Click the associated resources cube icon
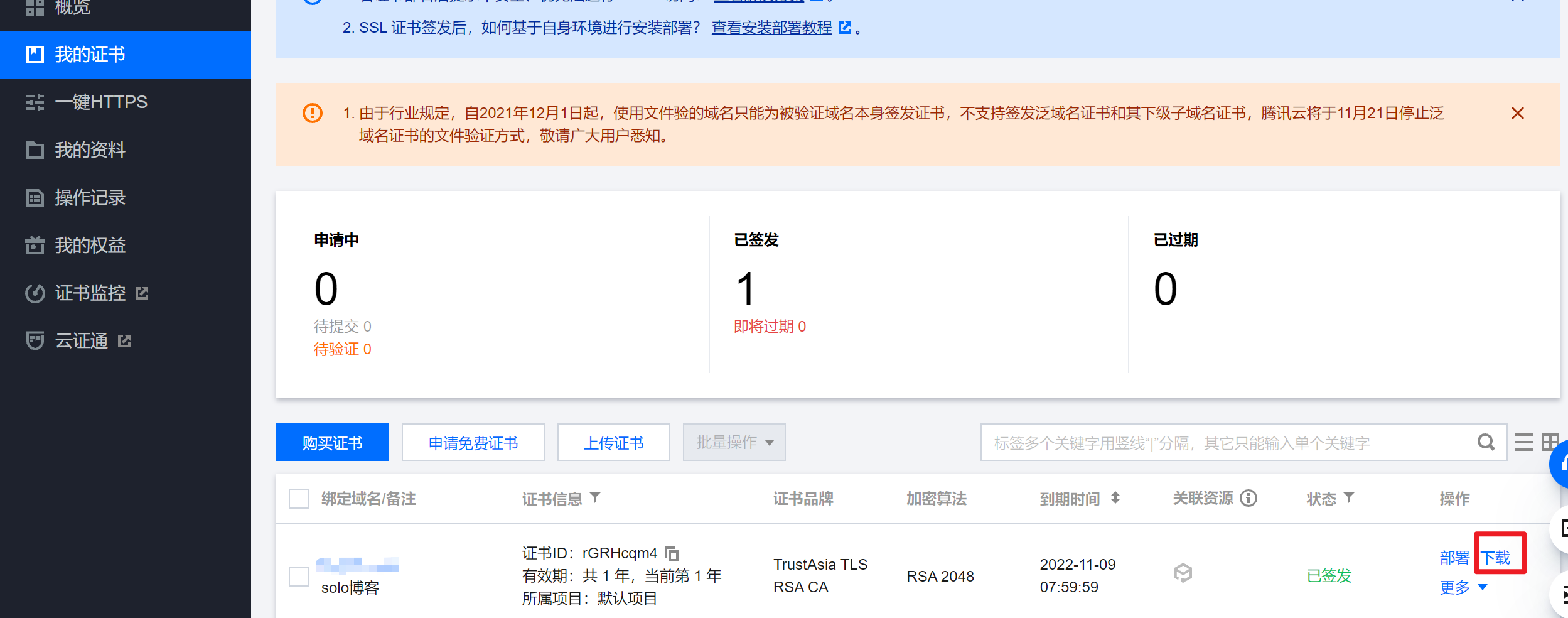Image resolution: width=1568 pixels, height=618 pixels. tap(1183, 573)
